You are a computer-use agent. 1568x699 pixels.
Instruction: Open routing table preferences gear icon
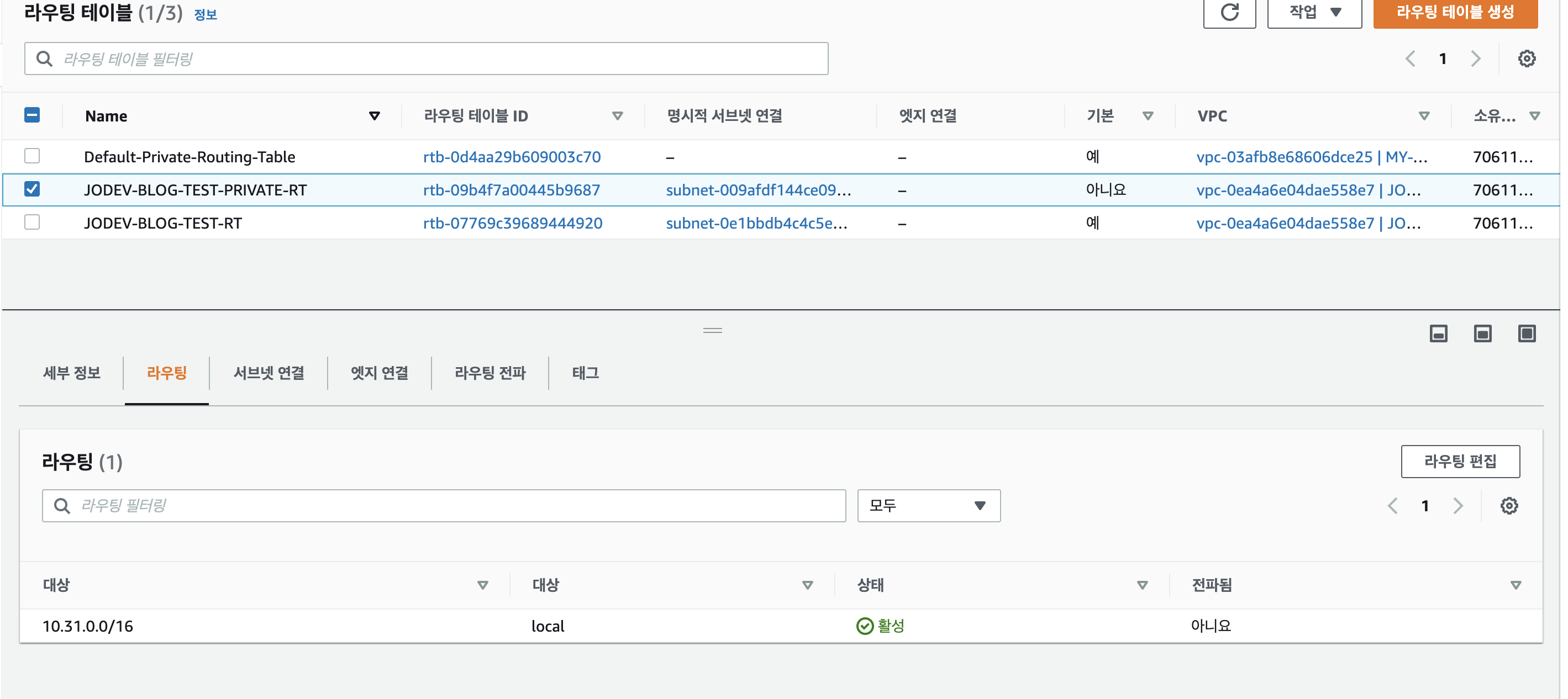pyautogui.click(x=1526, y=59)
